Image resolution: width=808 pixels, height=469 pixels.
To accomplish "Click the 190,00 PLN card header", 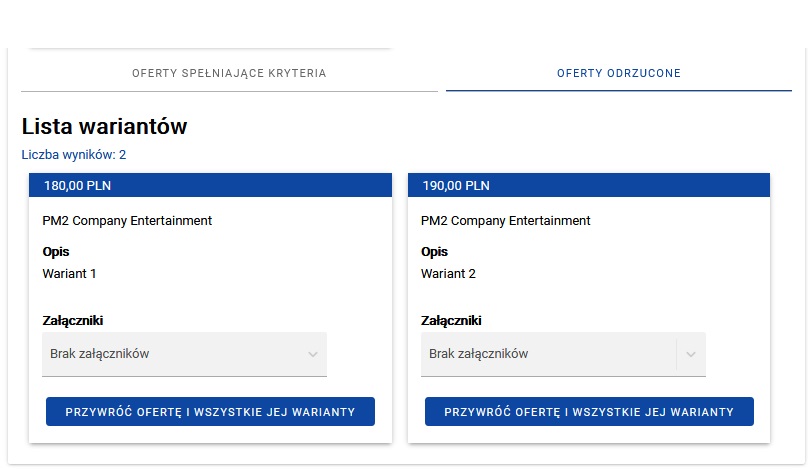I will coord(589,185).
